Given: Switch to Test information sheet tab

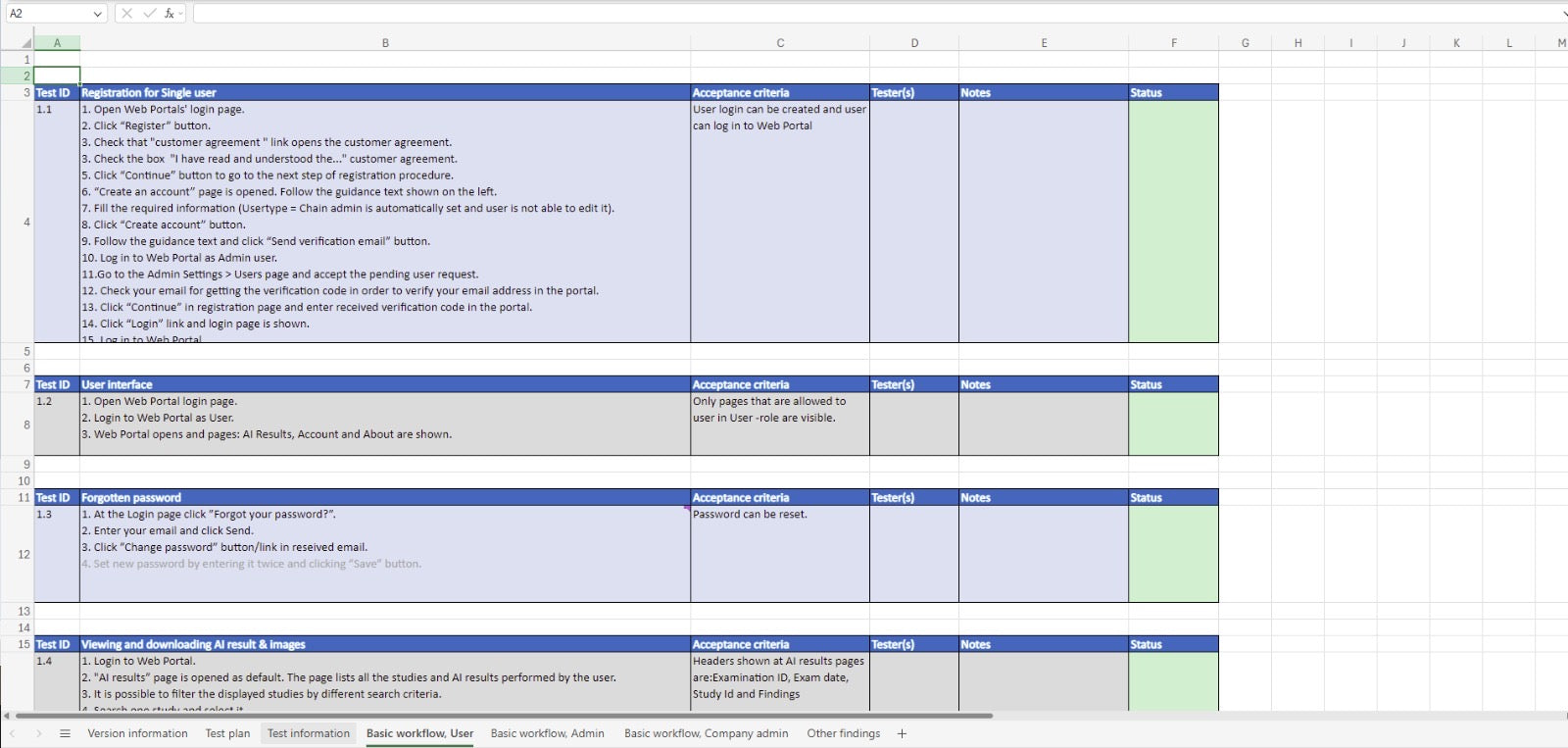Looking at the screenshot, I should 308,733.
